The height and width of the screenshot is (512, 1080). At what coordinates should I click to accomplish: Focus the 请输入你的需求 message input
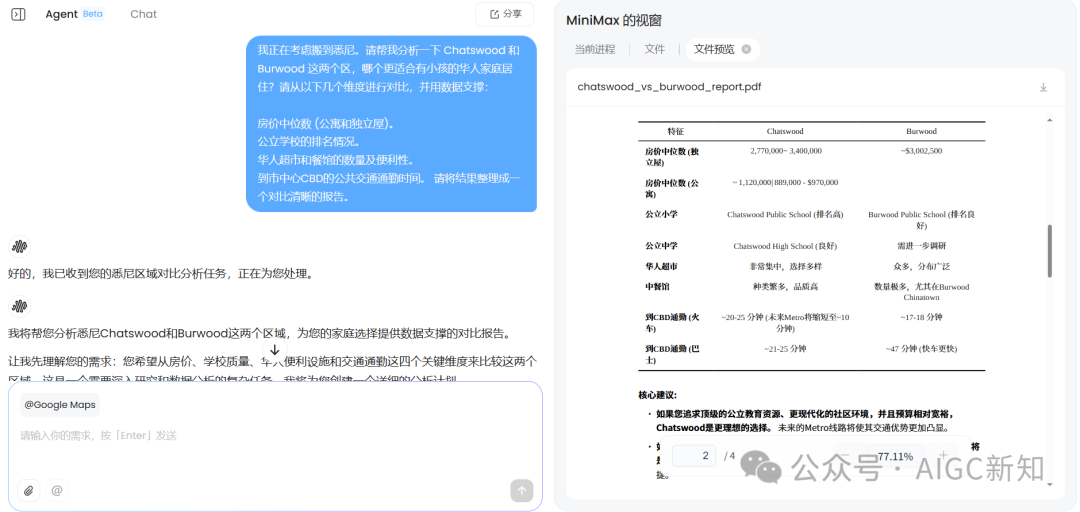click(276, 436)
